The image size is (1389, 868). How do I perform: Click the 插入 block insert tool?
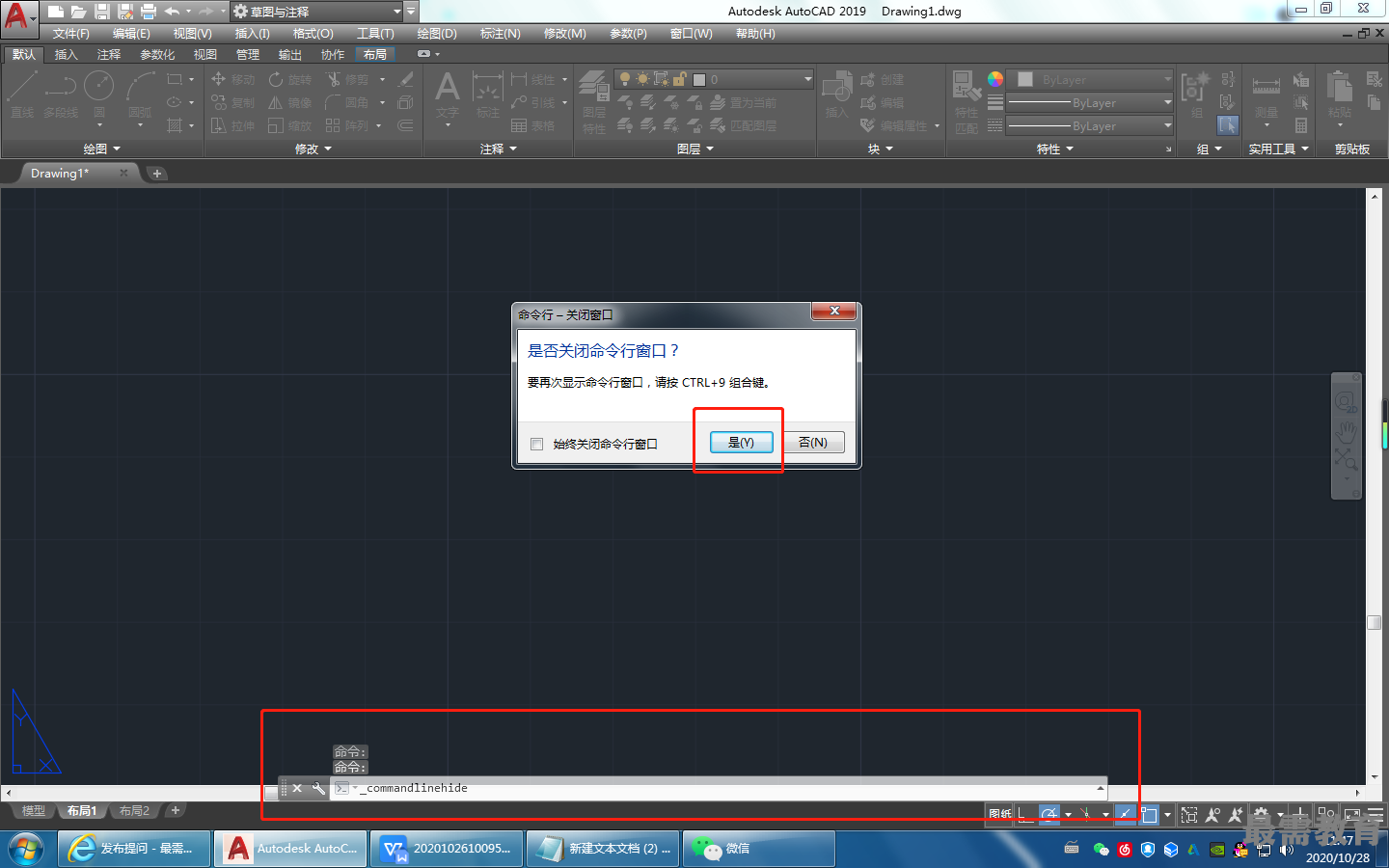coord(836,95)
